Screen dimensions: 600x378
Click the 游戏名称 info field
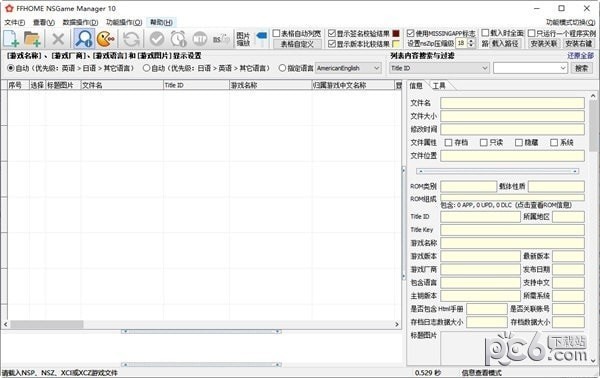(x=512, y=243)
